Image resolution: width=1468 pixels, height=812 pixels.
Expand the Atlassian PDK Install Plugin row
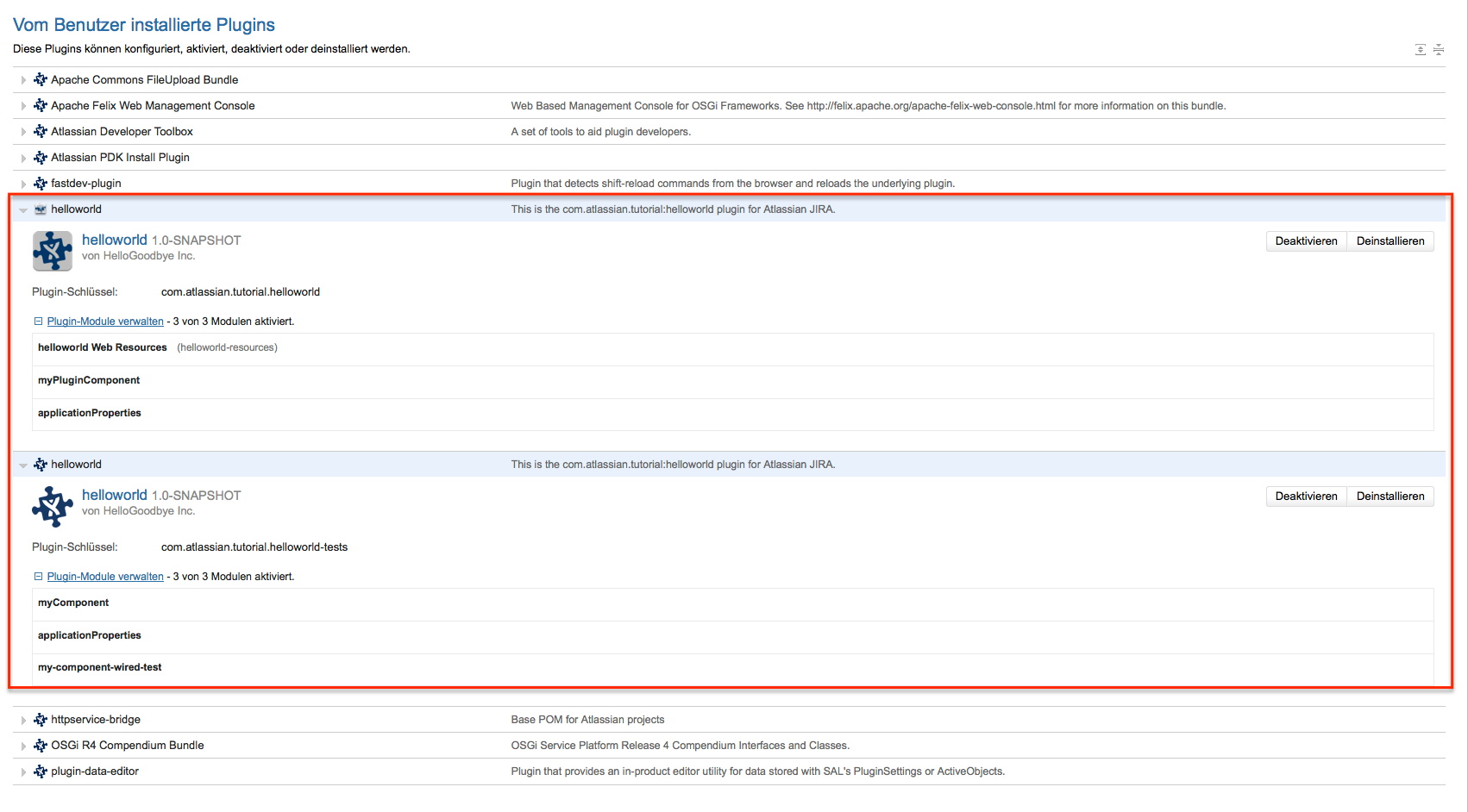click(23, 158)
